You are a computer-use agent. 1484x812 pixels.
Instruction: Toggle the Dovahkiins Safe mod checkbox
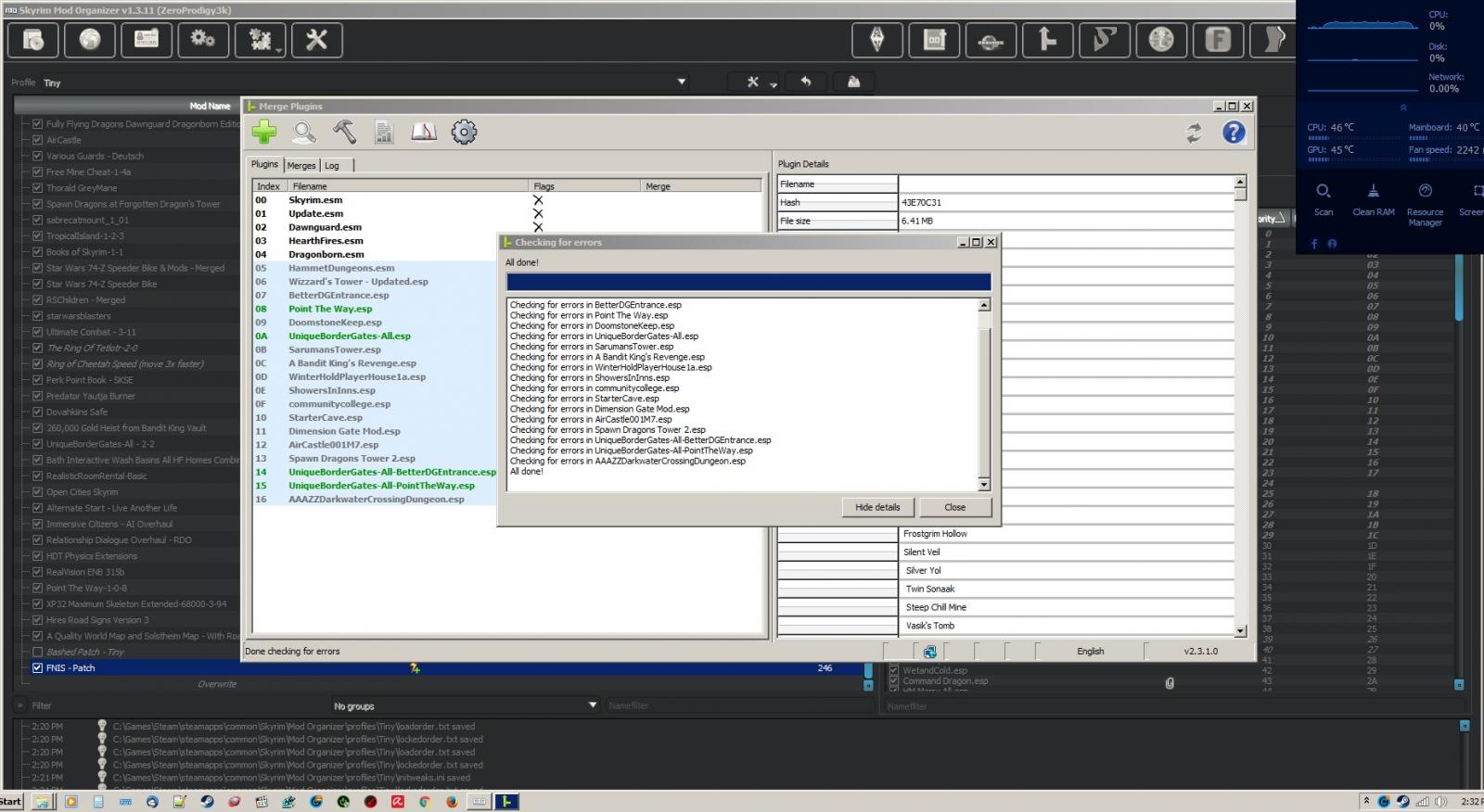tap(37, 412)
